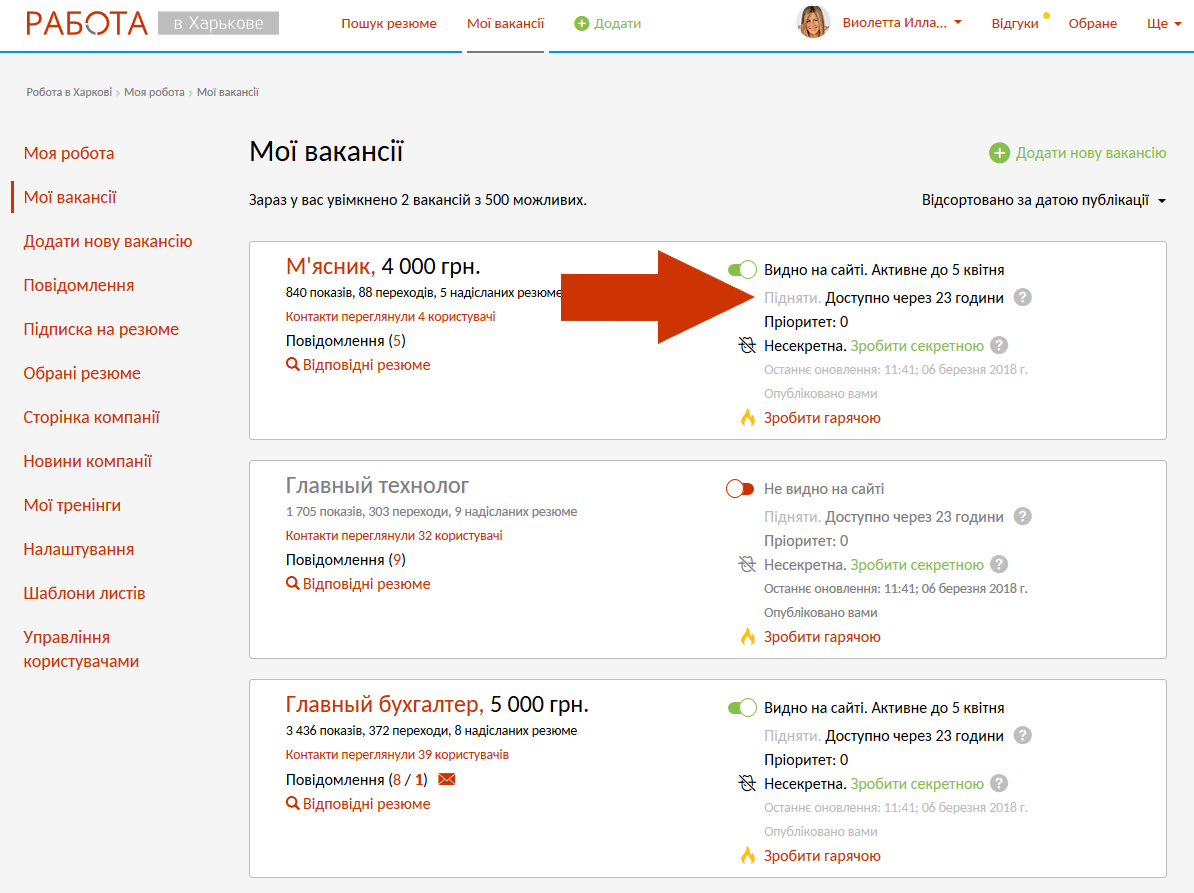Click the crossed-out secret icon on М'ясник vacancy
Viewport: 1194px width, 893px height.
click(747, 346)
